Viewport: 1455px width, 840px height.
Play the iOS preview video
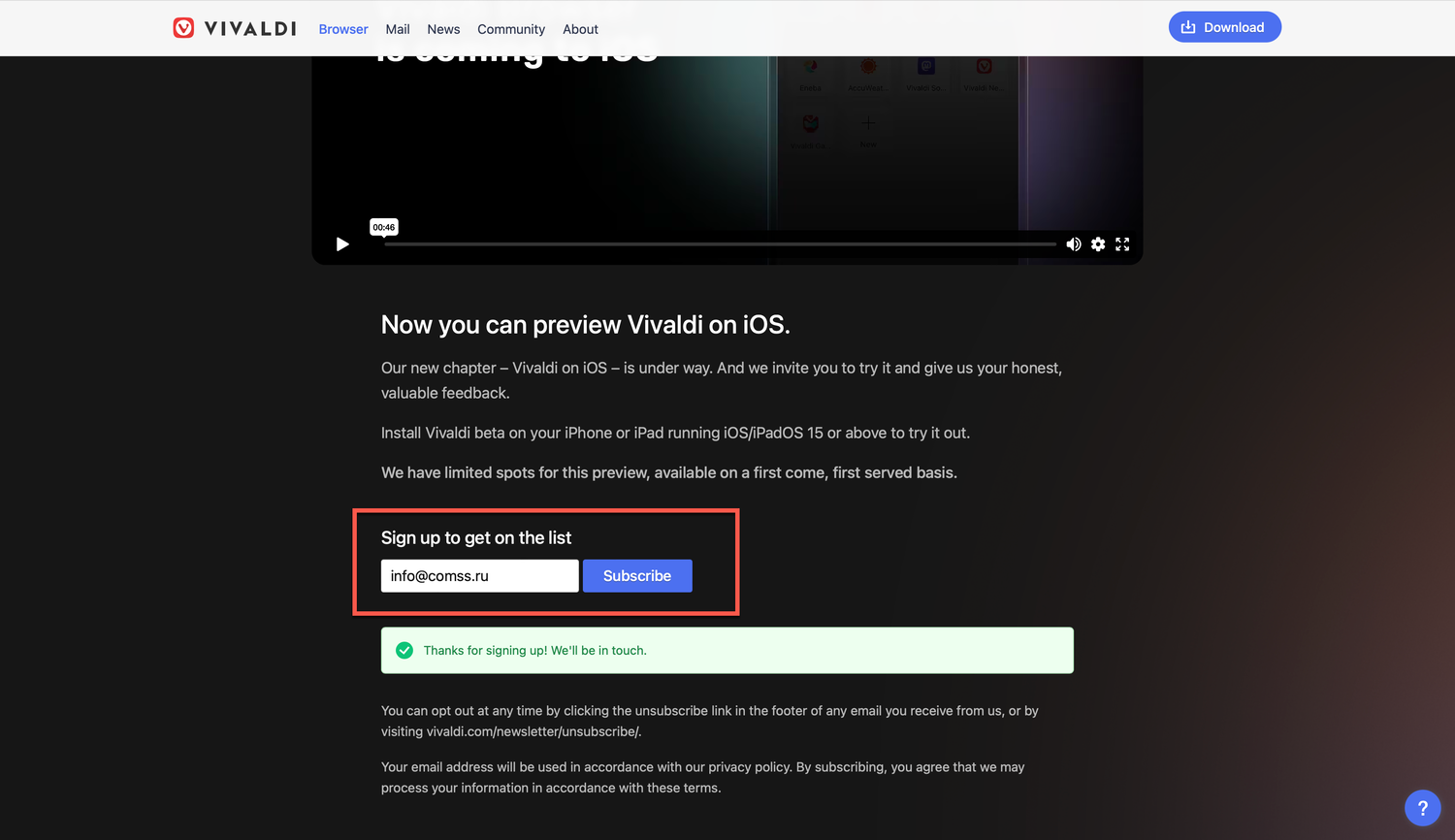coord(342,244)
